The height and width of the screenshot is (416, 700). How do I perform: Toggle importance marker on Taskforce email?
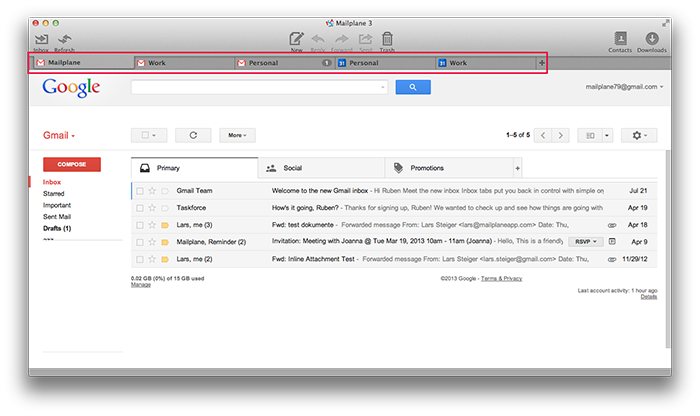coord(165,208)
